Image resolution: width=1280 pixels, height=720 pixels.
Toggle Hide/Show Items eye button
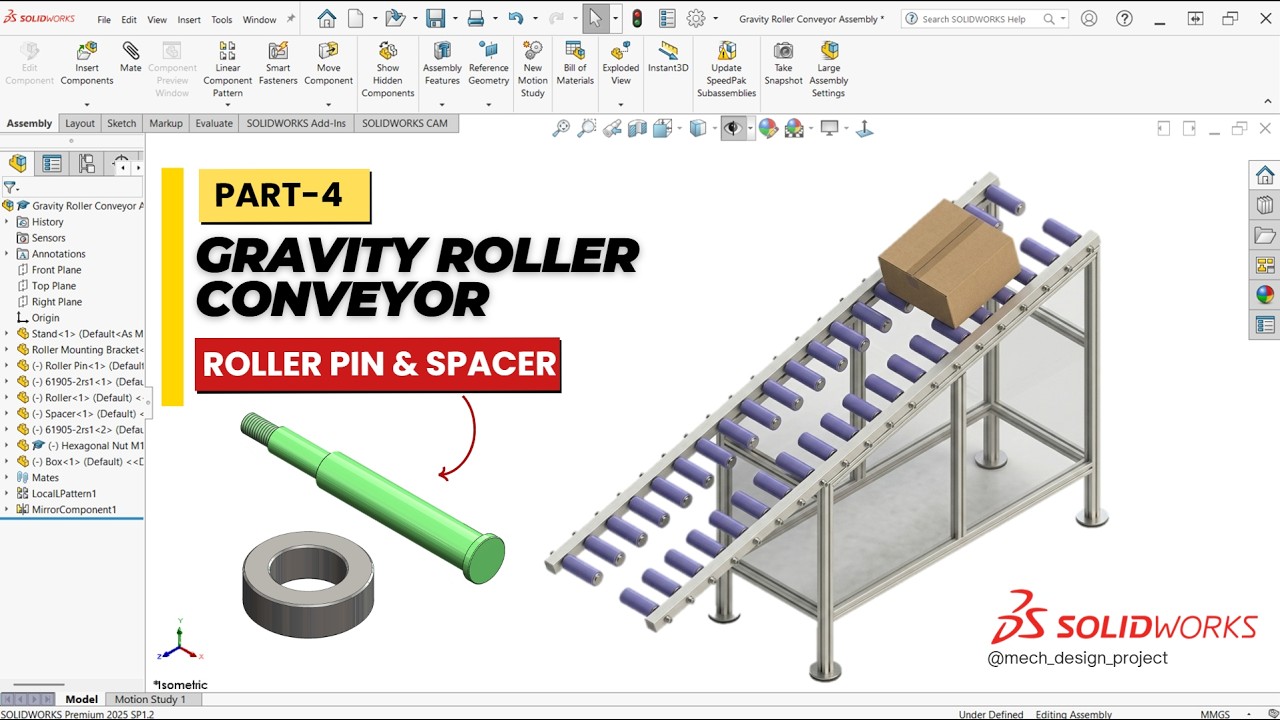pyautogui.click(x=732, y=128)
